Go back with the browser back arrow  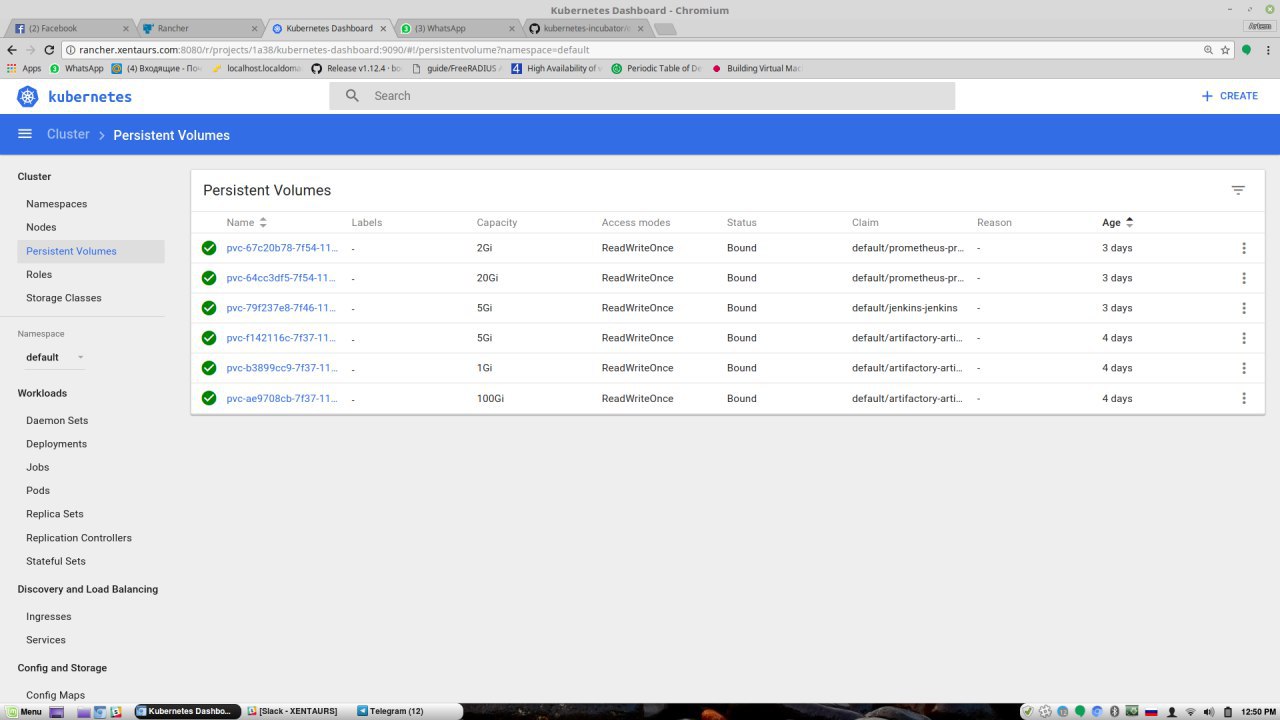click(x=12, y=50)
